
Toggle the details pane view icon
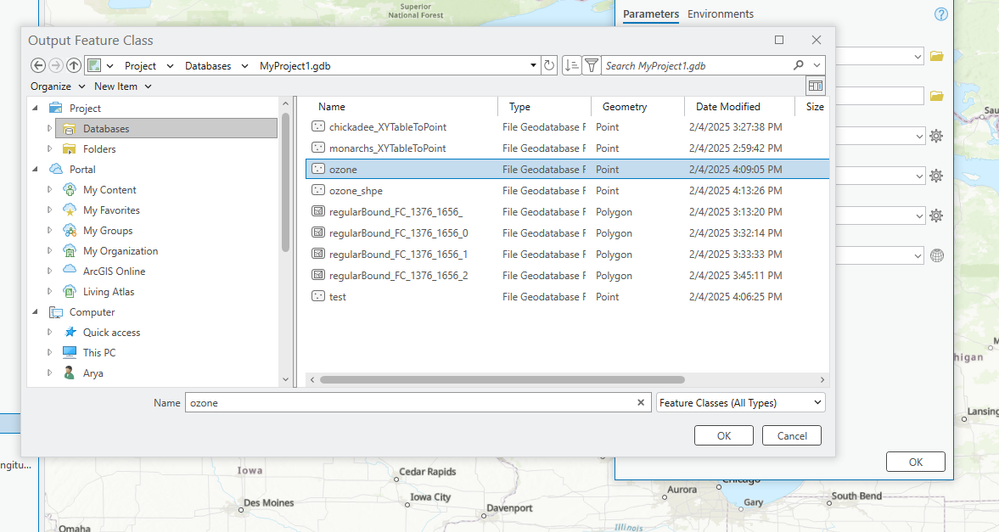tap(816, 86)
